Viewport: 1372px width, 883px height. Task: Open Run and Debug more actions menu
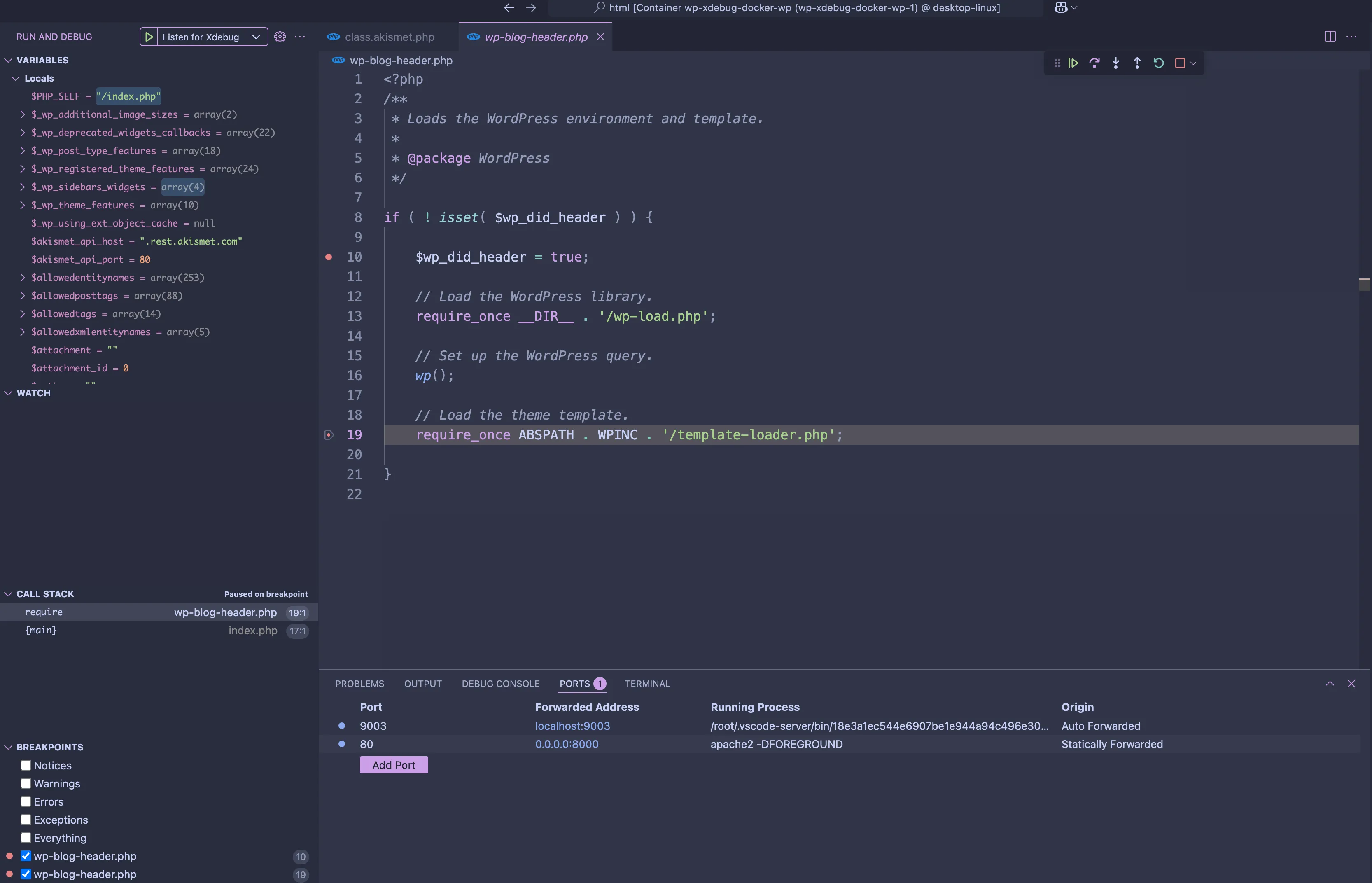click(x=300, y=37)
